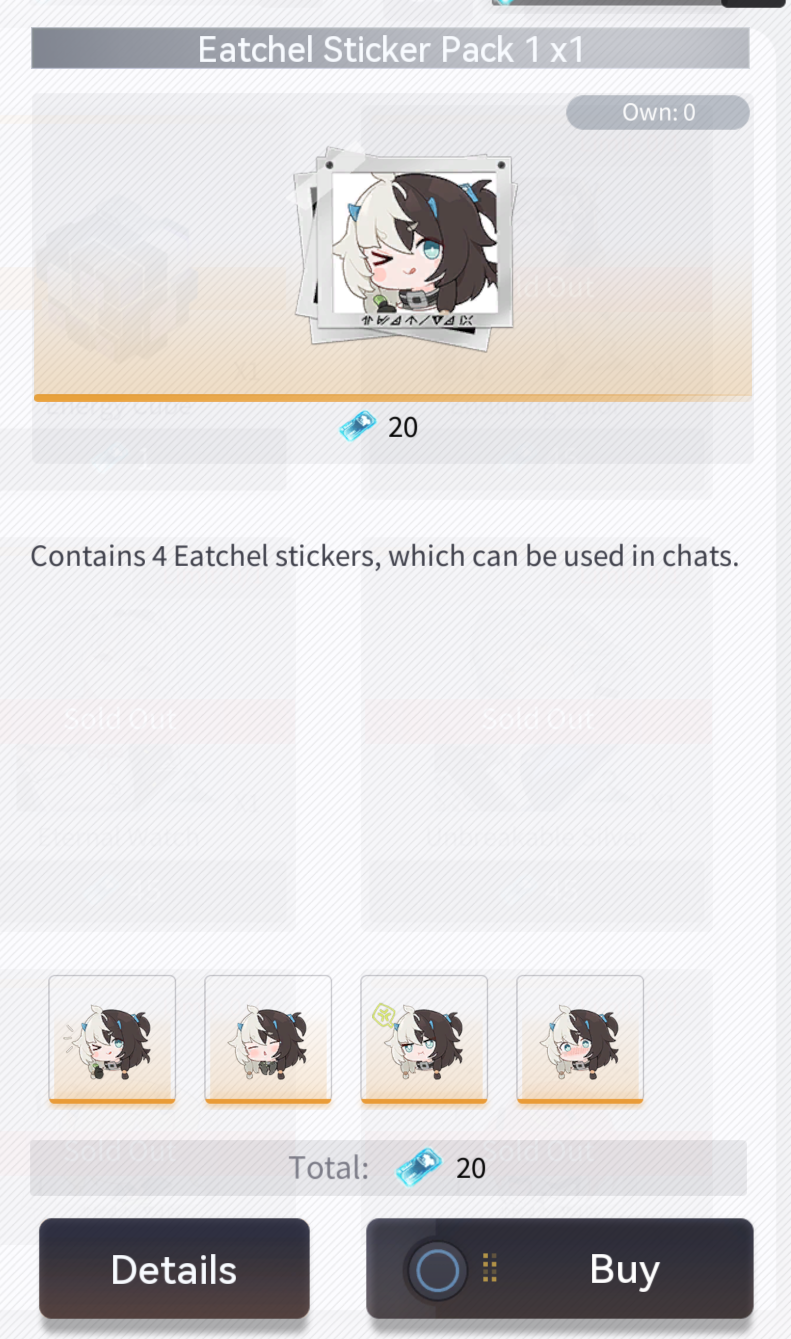Viewport: 791px width, 1339px height.
Task: Select the blushing Eatchel sticker thumbnail
Action: (580, 1040)
